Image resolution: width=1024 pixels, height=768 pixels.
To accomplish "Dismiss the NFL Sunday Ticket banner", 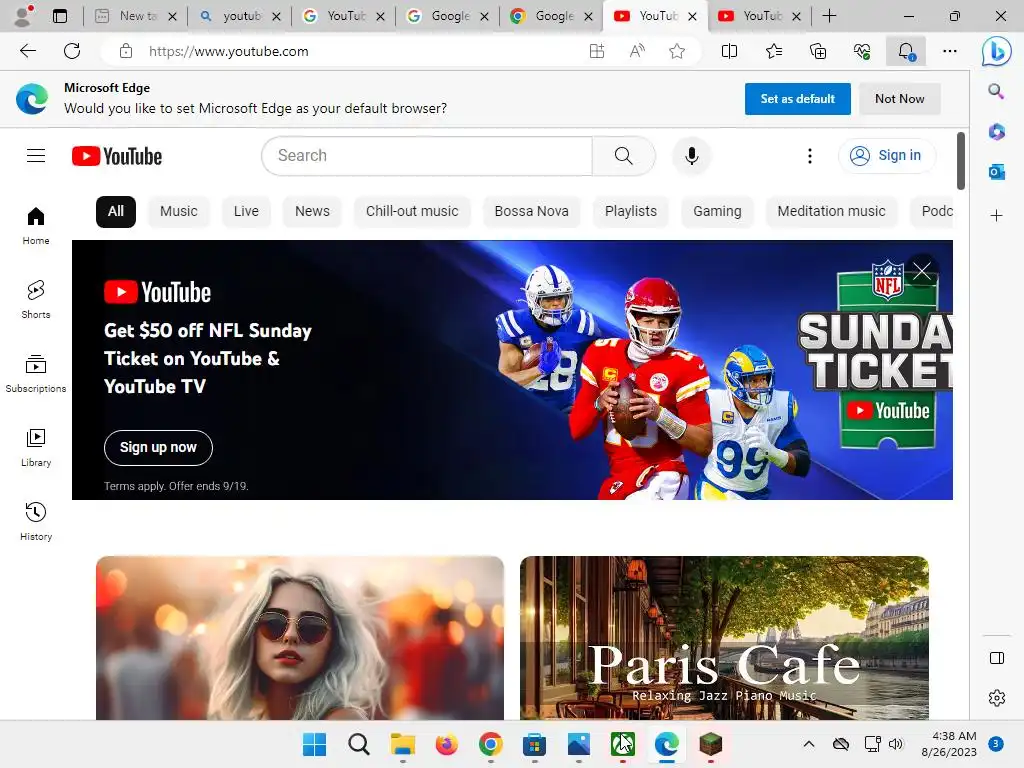I will [x=922, y=270].
